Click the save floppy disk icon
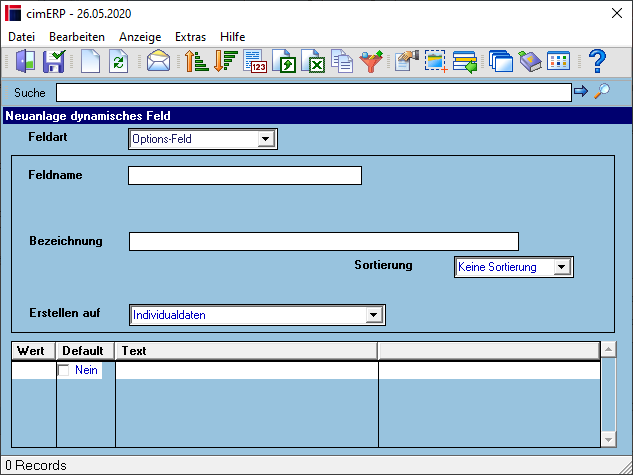Viewport: 633px width, 475px height. pyautogui.click(x=54, y=61)
